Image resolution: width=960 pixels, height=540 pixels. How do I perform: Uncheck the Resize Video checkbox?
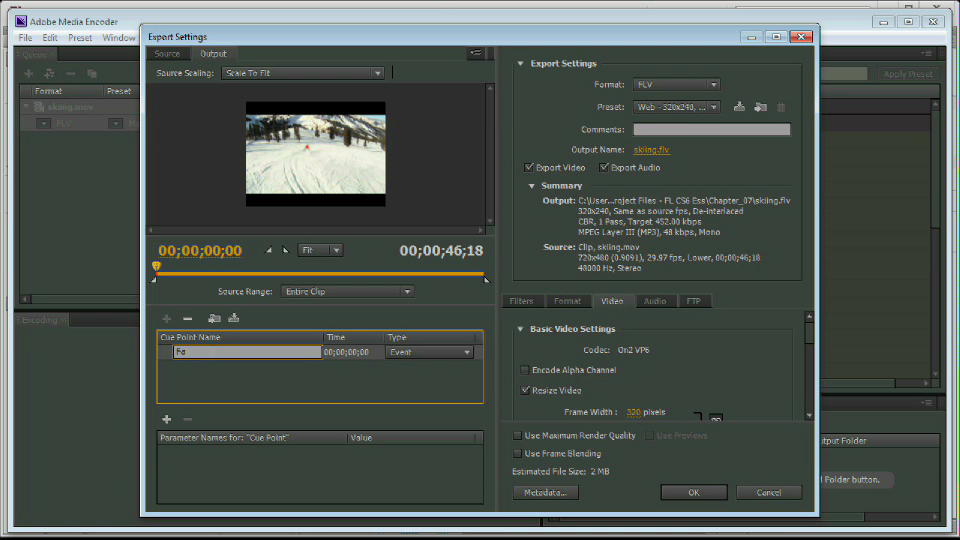click(x=525, y=390)
